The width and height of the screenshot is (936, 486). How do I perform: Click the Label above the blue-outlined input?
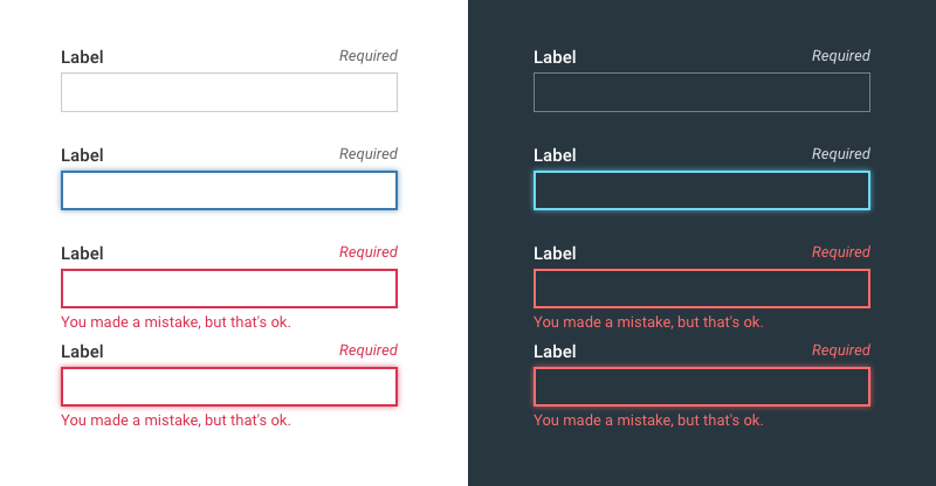coord(82,155)
